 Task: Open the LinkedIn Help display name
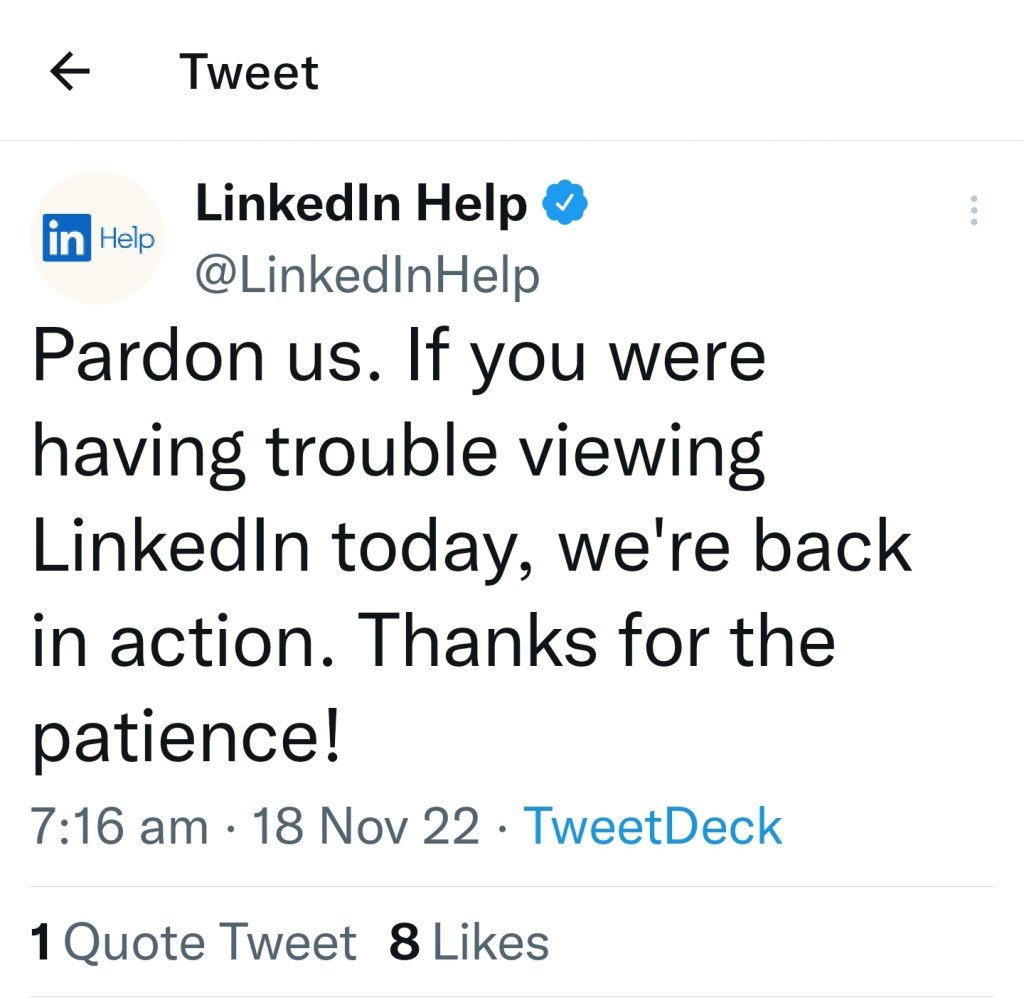361,204
